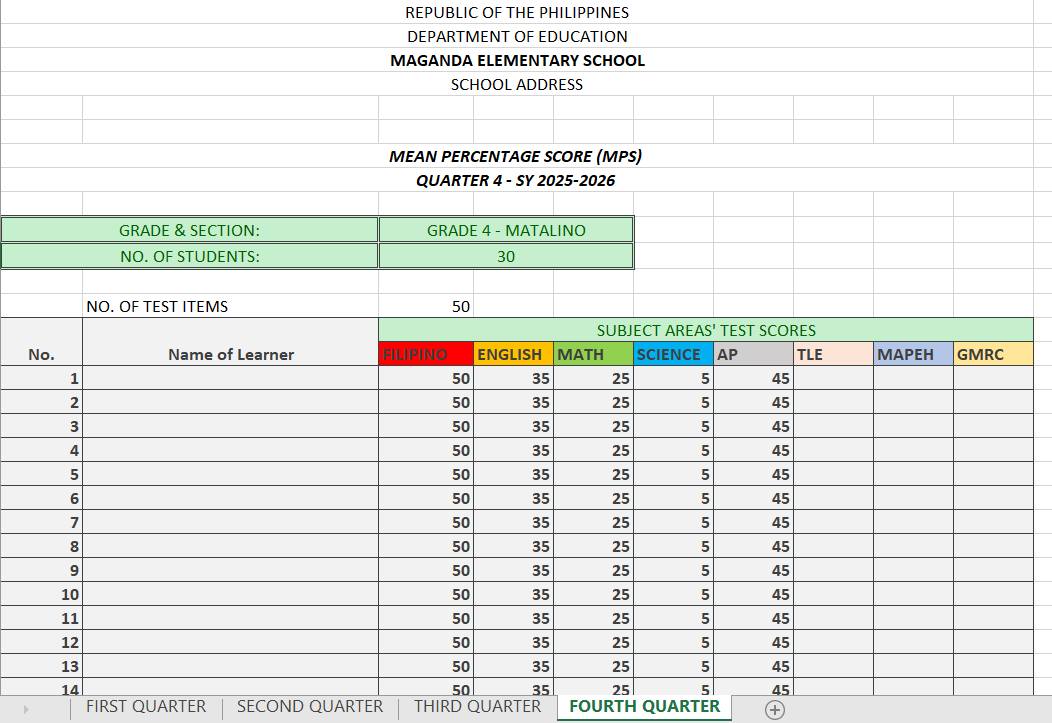Select learner 4 Science score 5
The width and height of the screenshot is (1052, 723).
[x=673, y=451]
